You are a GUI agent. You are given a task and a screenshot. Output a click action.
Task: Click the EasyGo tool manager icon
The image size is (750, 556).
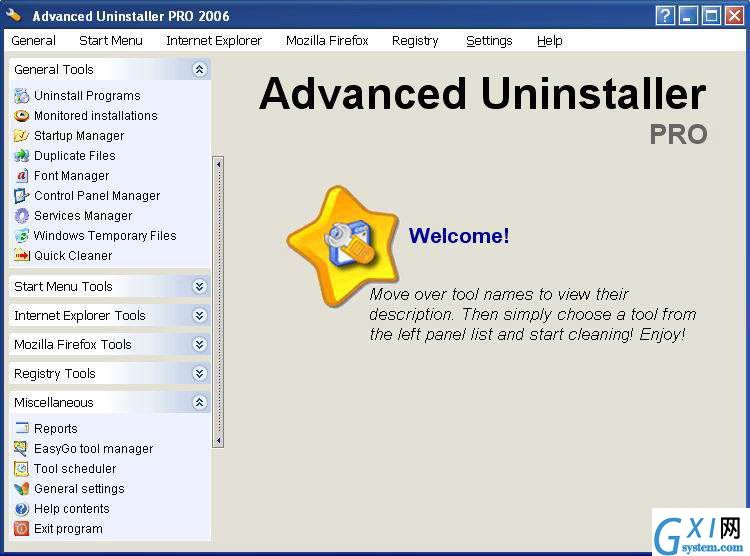22,448
